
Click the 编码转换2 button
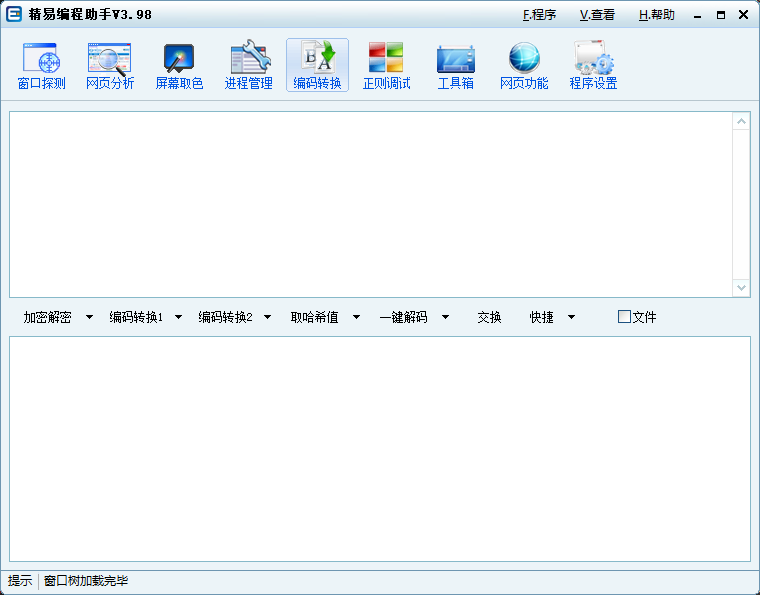tap(225, 317)
